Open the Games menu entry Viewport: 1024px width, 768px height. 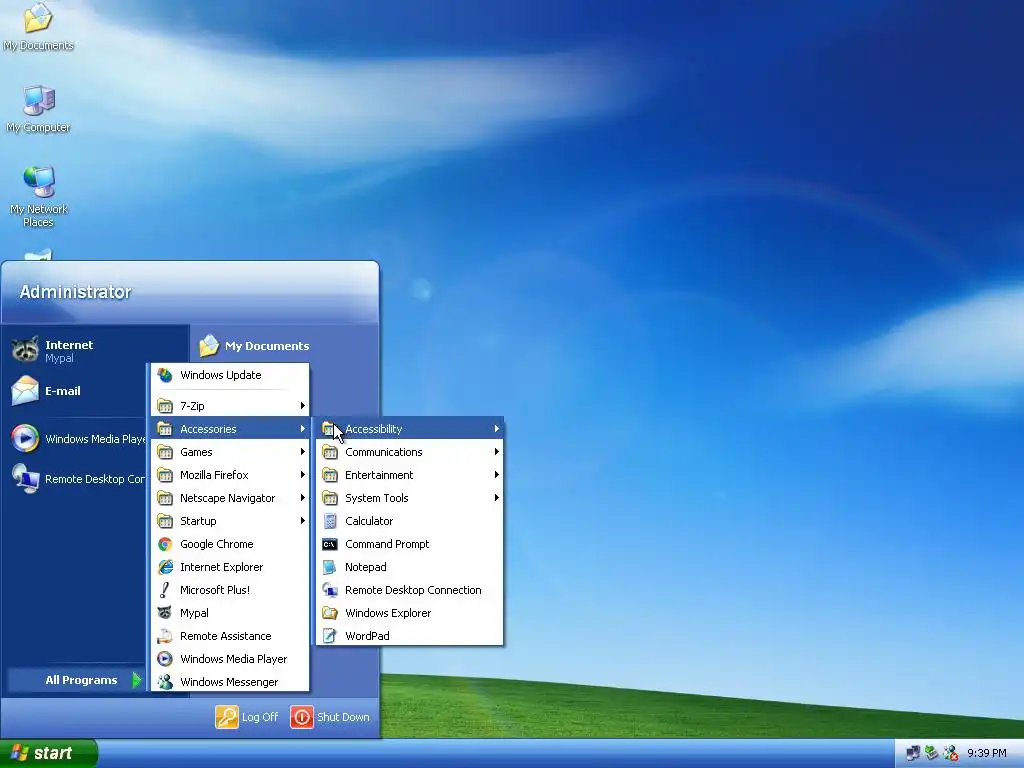(x=230, y=452)
